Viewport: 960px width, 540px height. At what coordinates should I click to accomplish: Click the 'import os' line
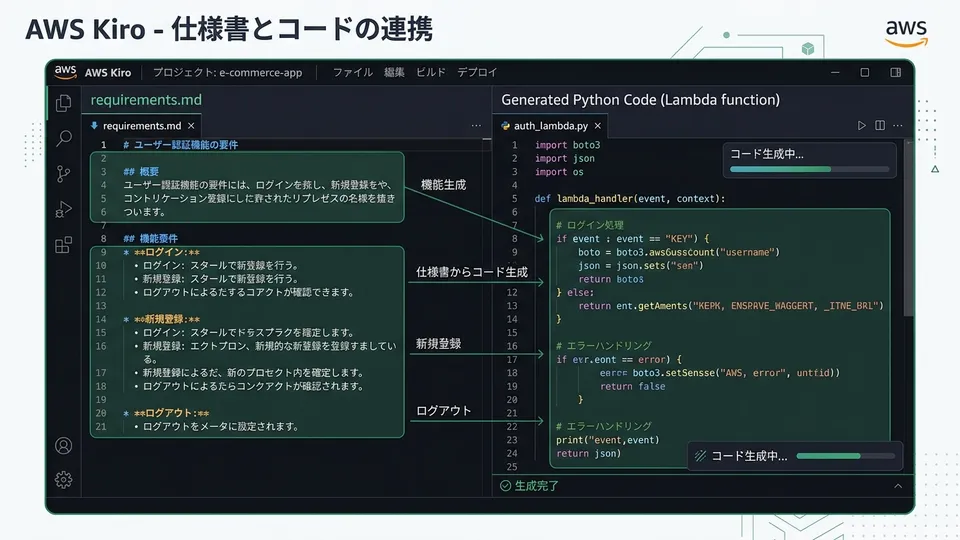click(x=559, y=172)
